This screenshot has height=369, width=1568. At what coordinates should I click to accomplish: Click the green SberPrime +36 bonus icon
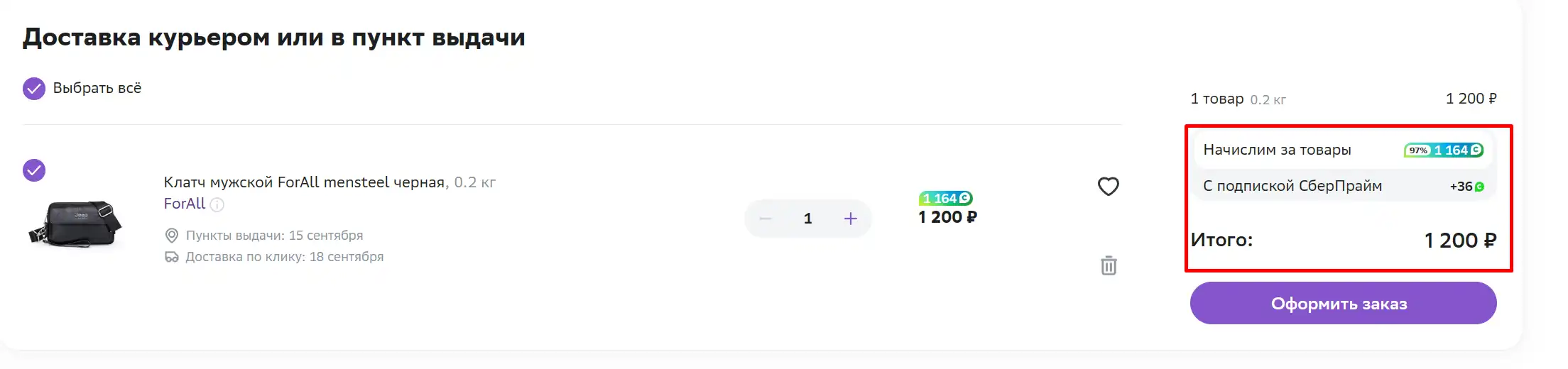pyautogui.click(x=1479, y=187)
